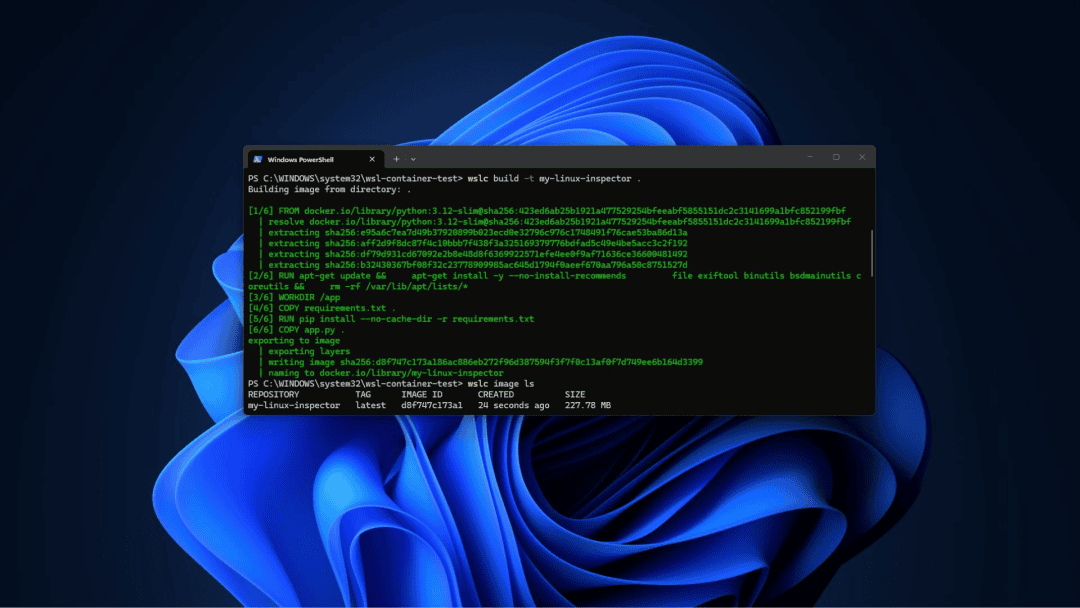This screenshot has height=608, width=1080.
Task: Minimize the PowerShell window
Action: point(810,157)
